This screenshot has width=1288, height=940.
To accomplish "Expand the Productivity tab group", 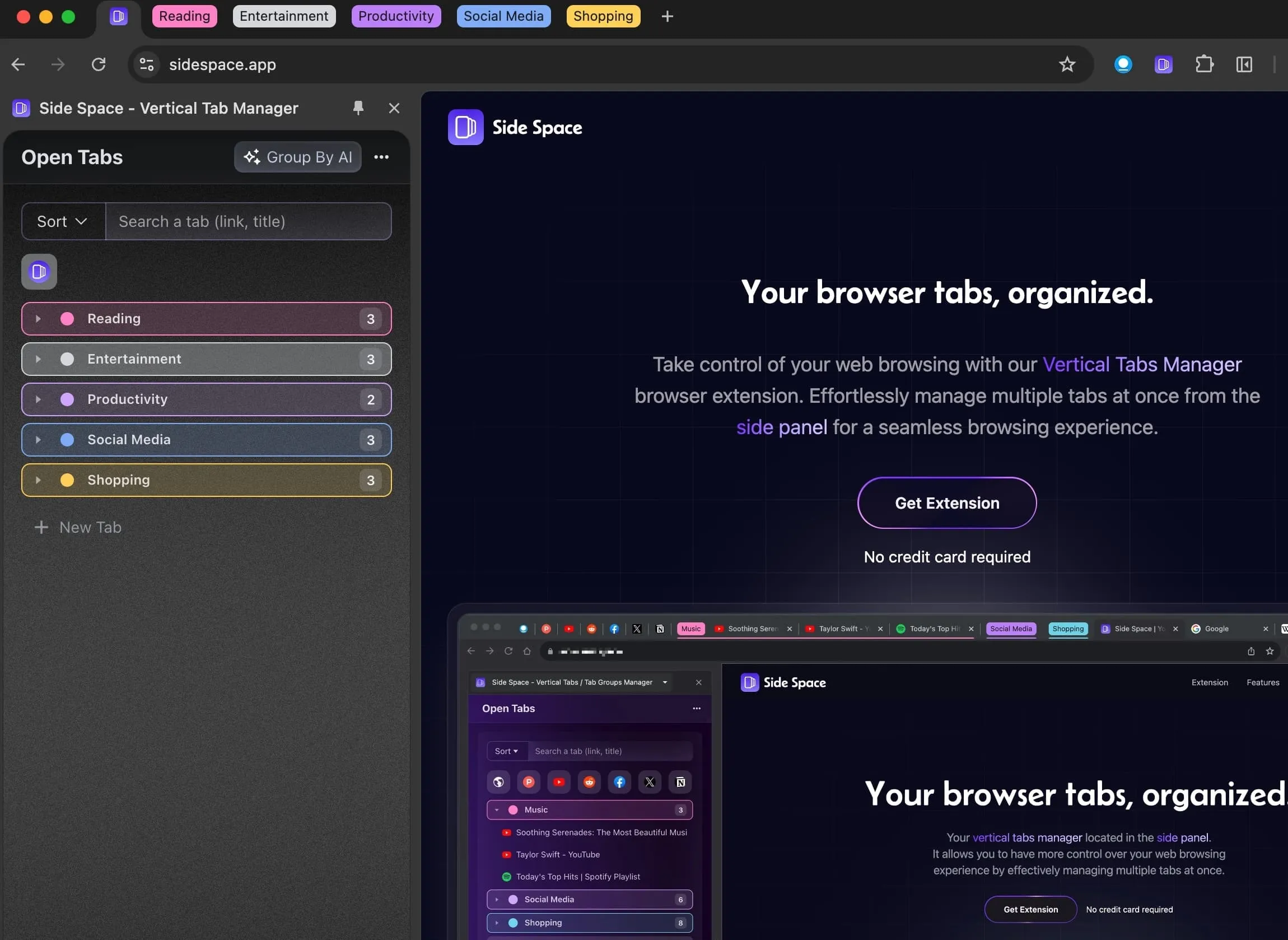I will 38,399.
